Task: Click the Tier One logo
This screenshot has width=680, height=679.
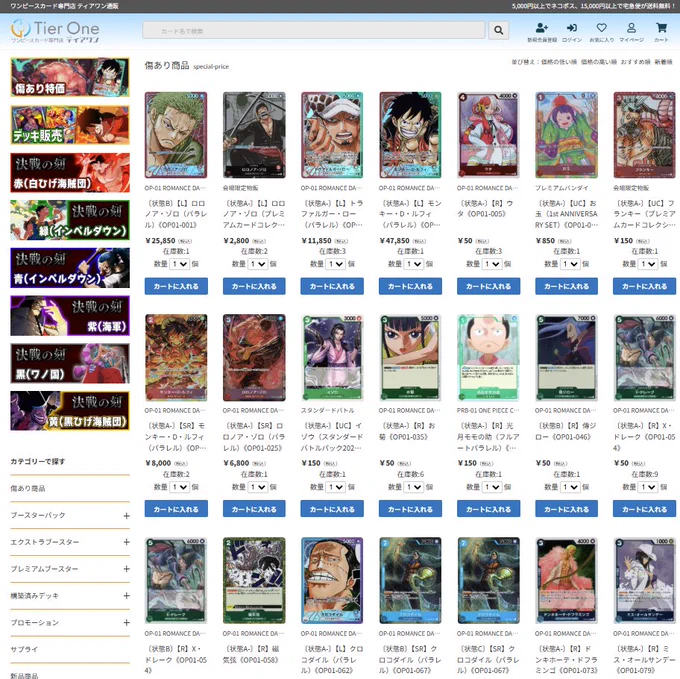Action: (x=55, y=31)
